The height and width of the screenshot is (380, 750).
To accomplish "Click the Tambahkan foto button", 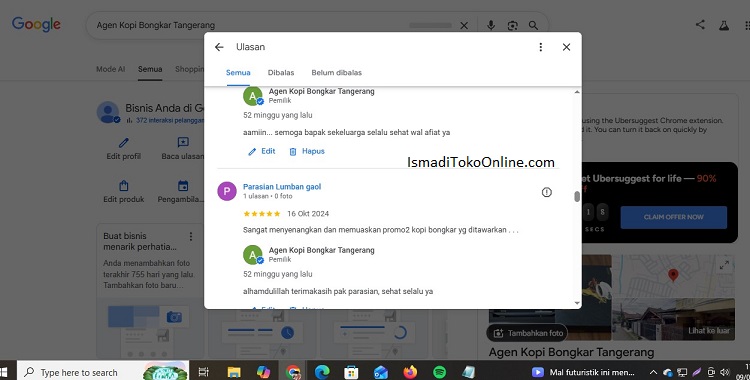I will (527, 333).
